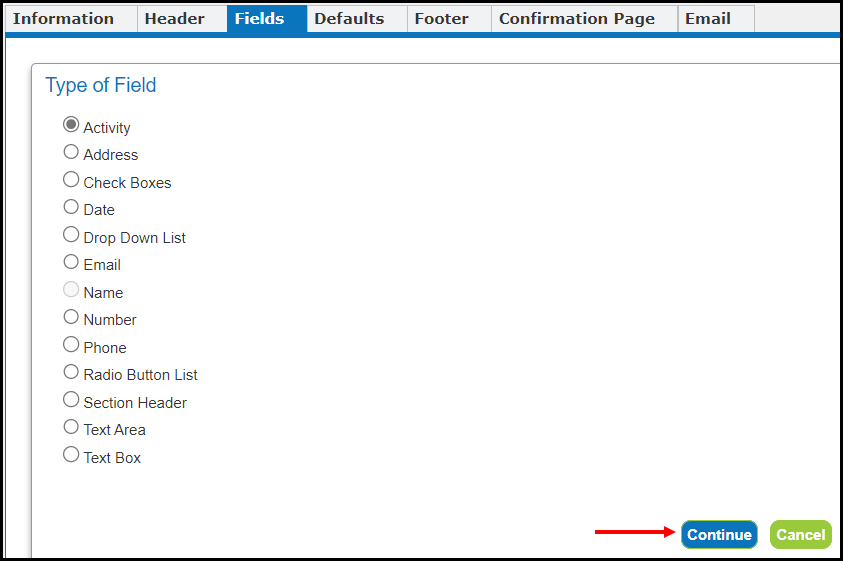The image size is (843, 561).
Task: Select the Check Boxes option
Action: tap(71, 179)
